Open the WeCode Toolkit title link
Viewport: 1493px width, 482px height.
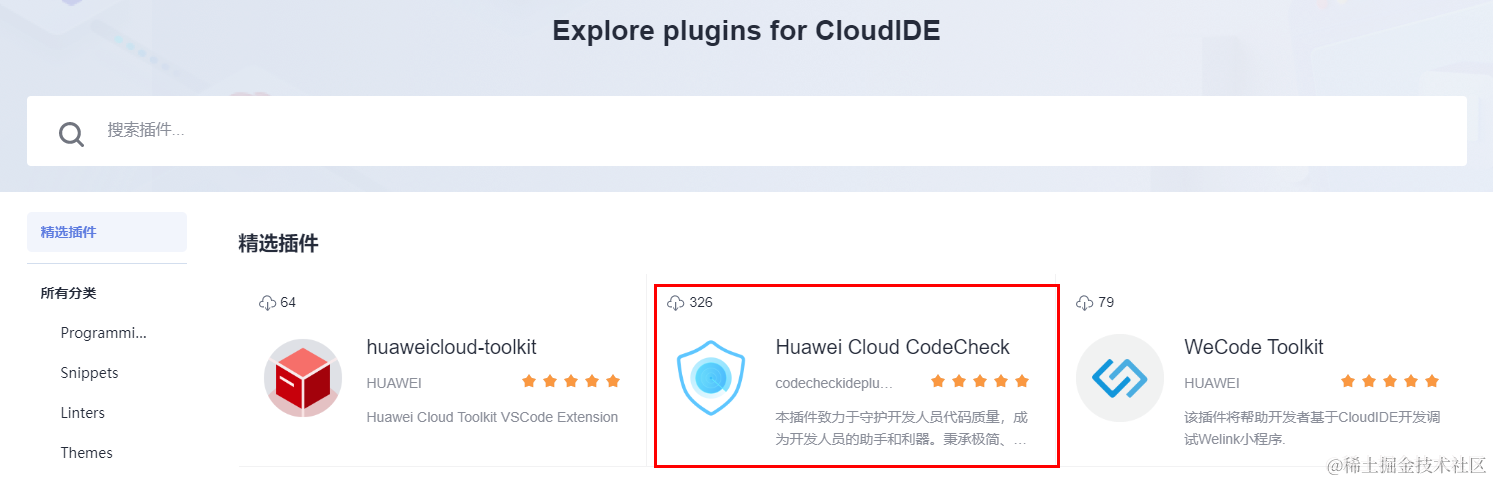pyautogui.click(x=1254, y=347)
